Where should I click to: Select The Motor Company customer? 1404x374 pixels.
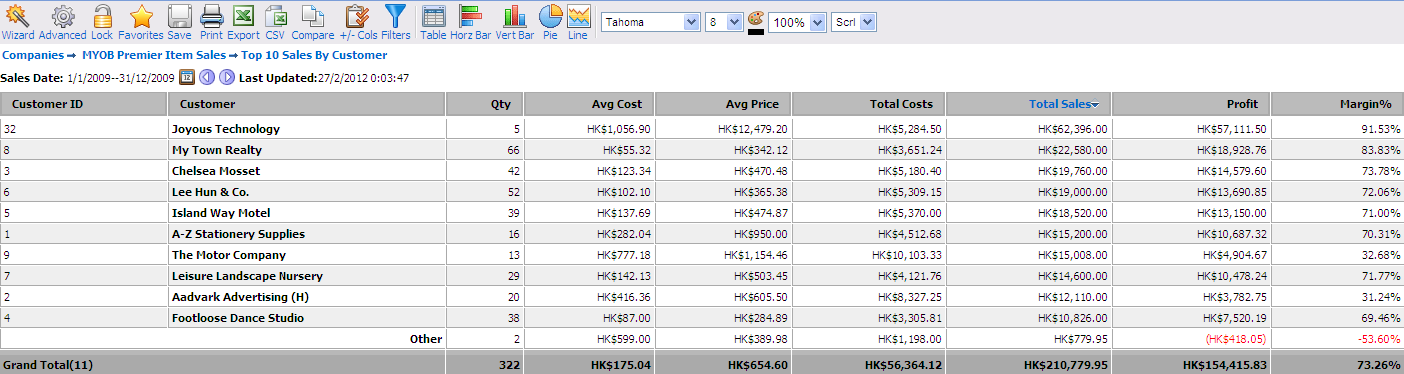(229, 255)
